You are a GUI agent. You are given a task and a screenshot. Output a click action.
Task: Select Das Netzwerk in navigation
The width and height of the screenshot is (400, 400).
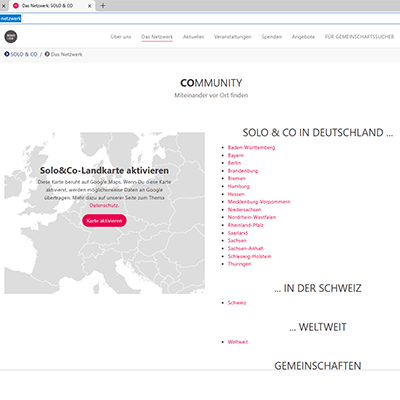point(157,37)
